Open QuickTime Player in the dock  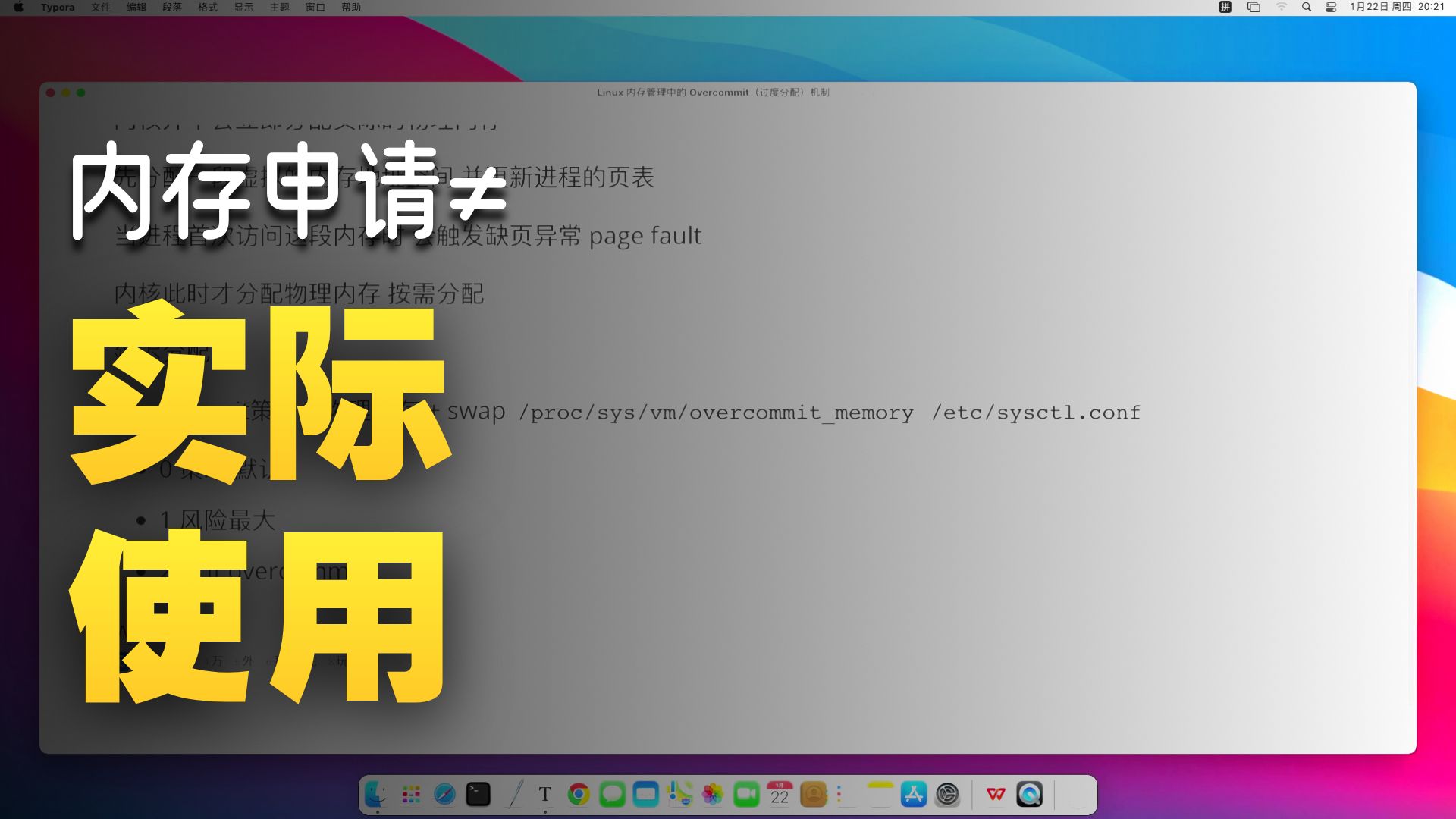click(1029, 794)
